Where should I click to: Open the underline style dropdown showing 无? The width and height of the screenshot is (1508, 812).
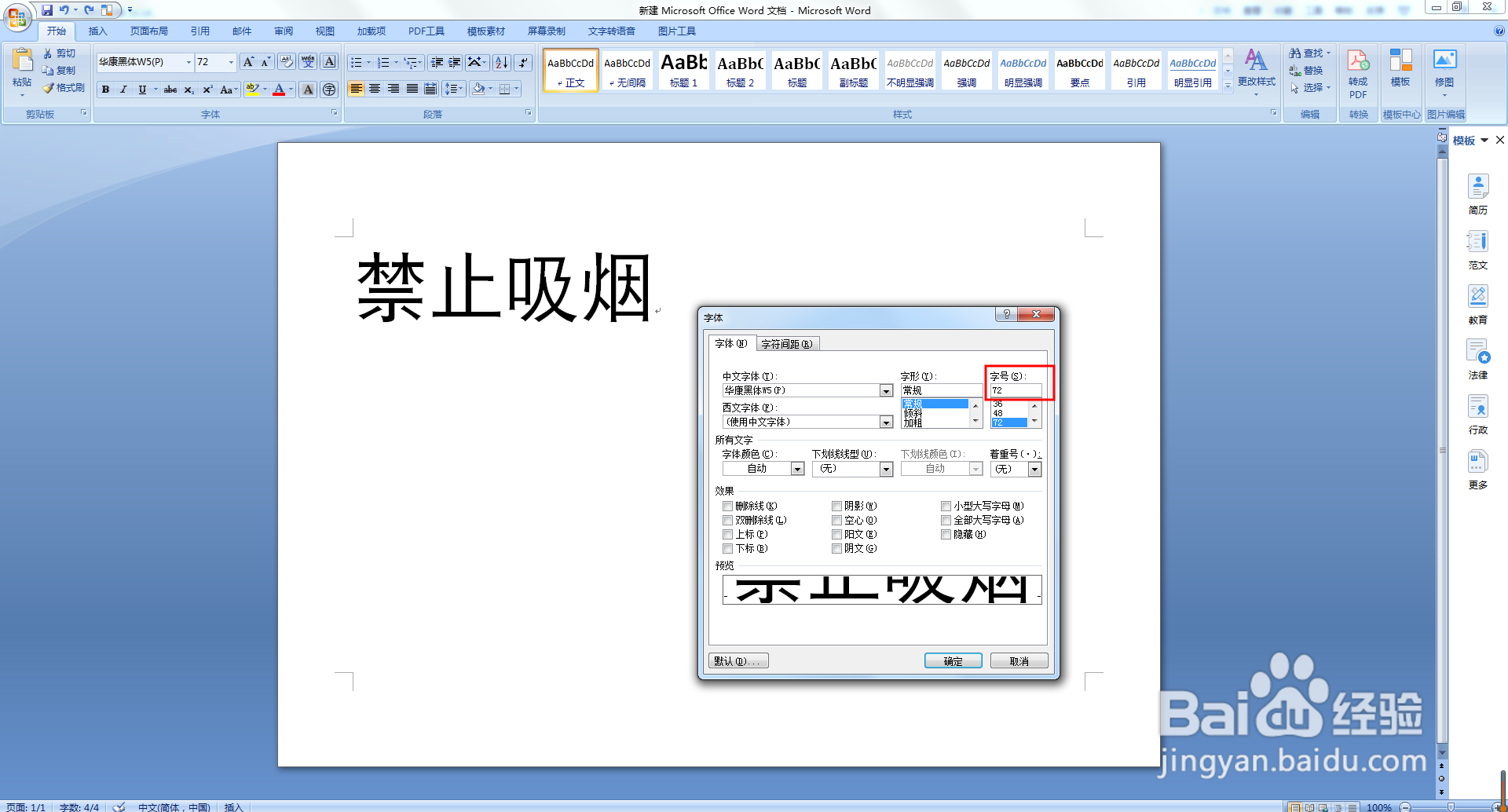(886, 468)
